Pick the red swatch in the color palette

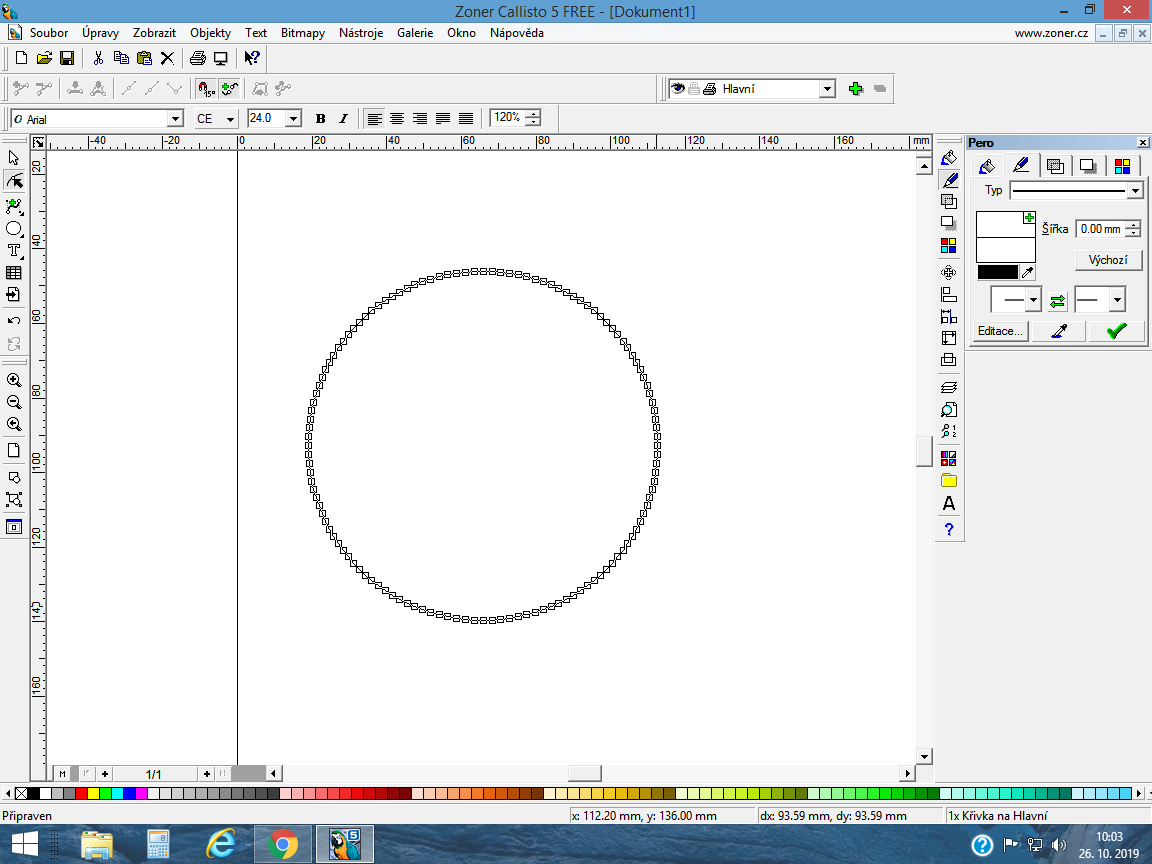coord(82,793)
